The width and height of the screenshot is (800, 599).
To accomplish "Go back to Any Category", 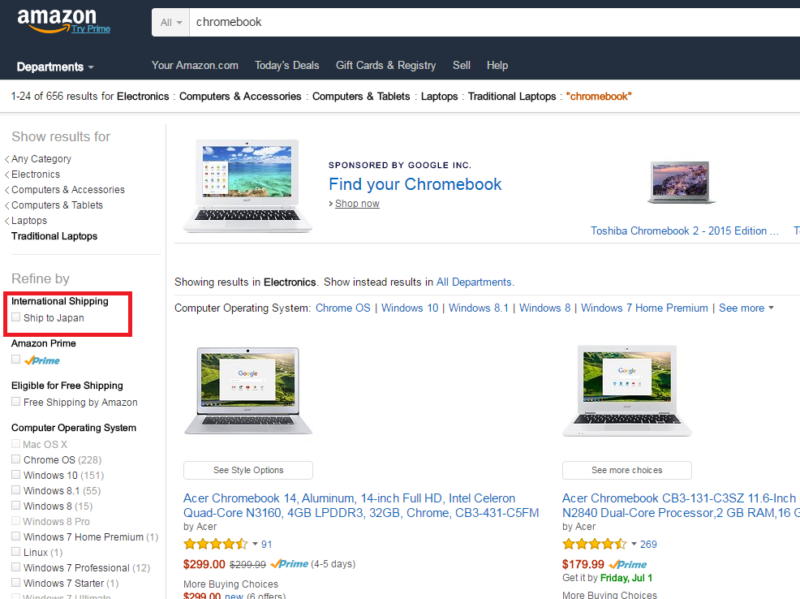I will pyautogui.click(x=41, y=159).
